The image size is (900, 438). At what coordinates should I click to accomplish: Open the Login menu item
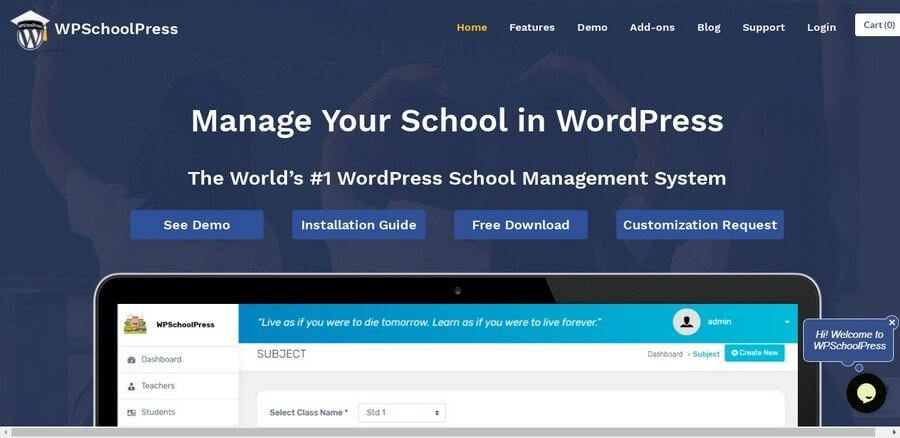(821, 28)
